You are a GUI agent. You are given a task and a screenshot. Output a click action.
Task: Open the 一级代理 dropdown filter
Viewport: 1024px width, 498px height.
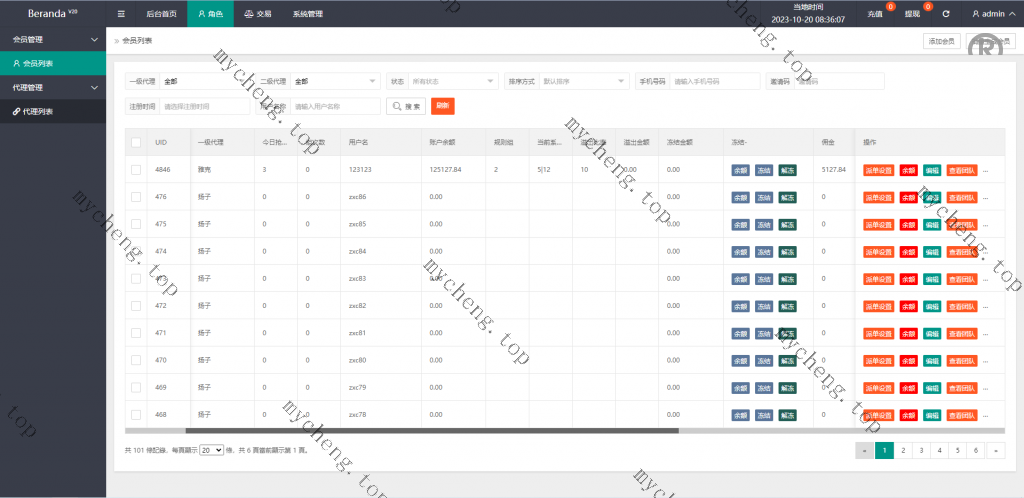coord(203,81)
